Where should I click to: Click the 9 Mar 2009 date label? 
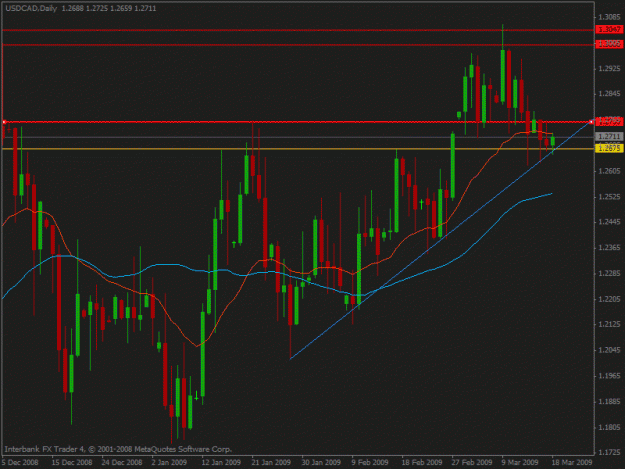pyautogui.click(x=520, y=462)
